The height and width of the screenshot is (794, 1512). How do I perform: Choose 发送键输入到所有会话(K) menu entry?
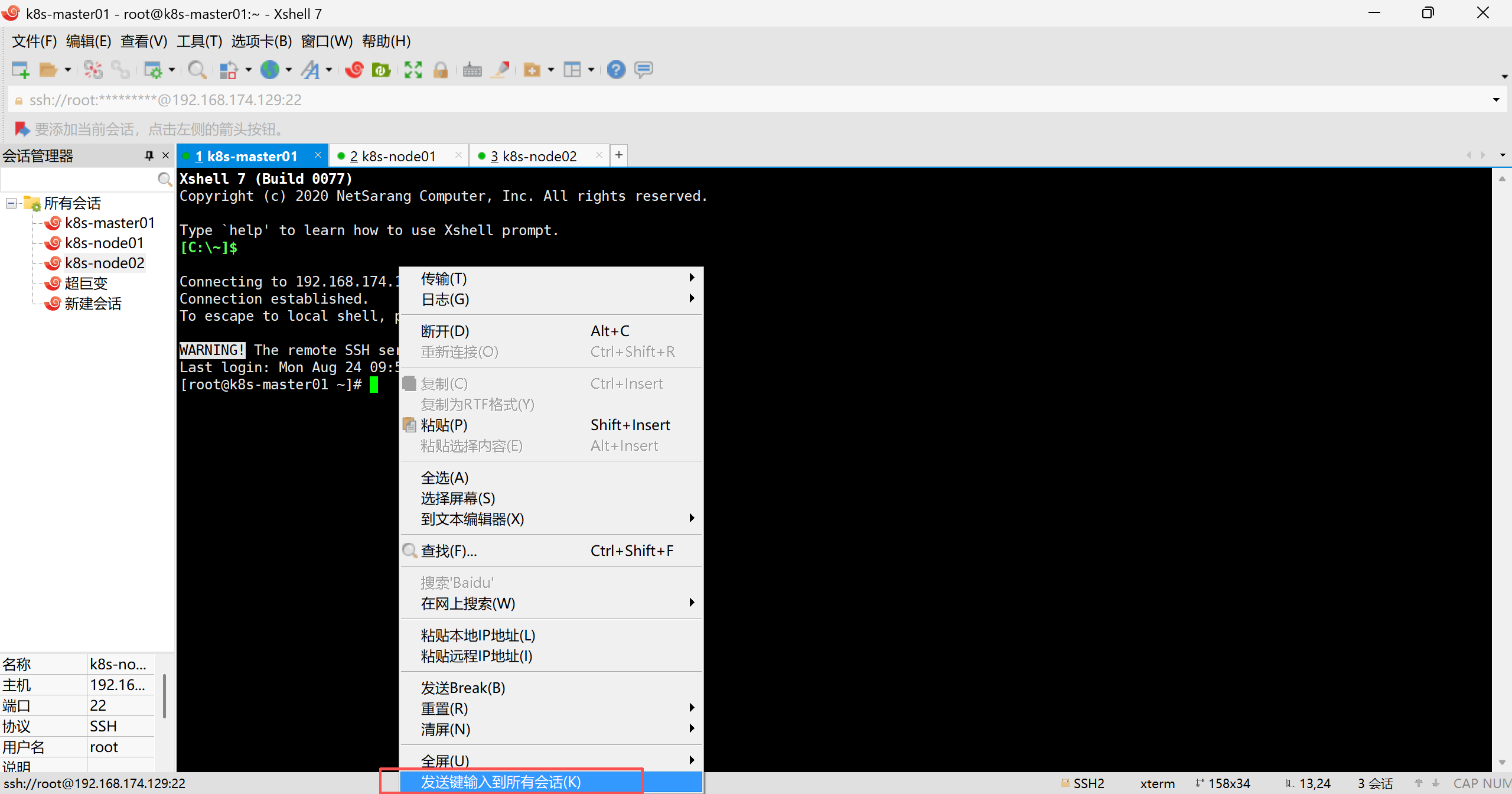coord(552,782)
